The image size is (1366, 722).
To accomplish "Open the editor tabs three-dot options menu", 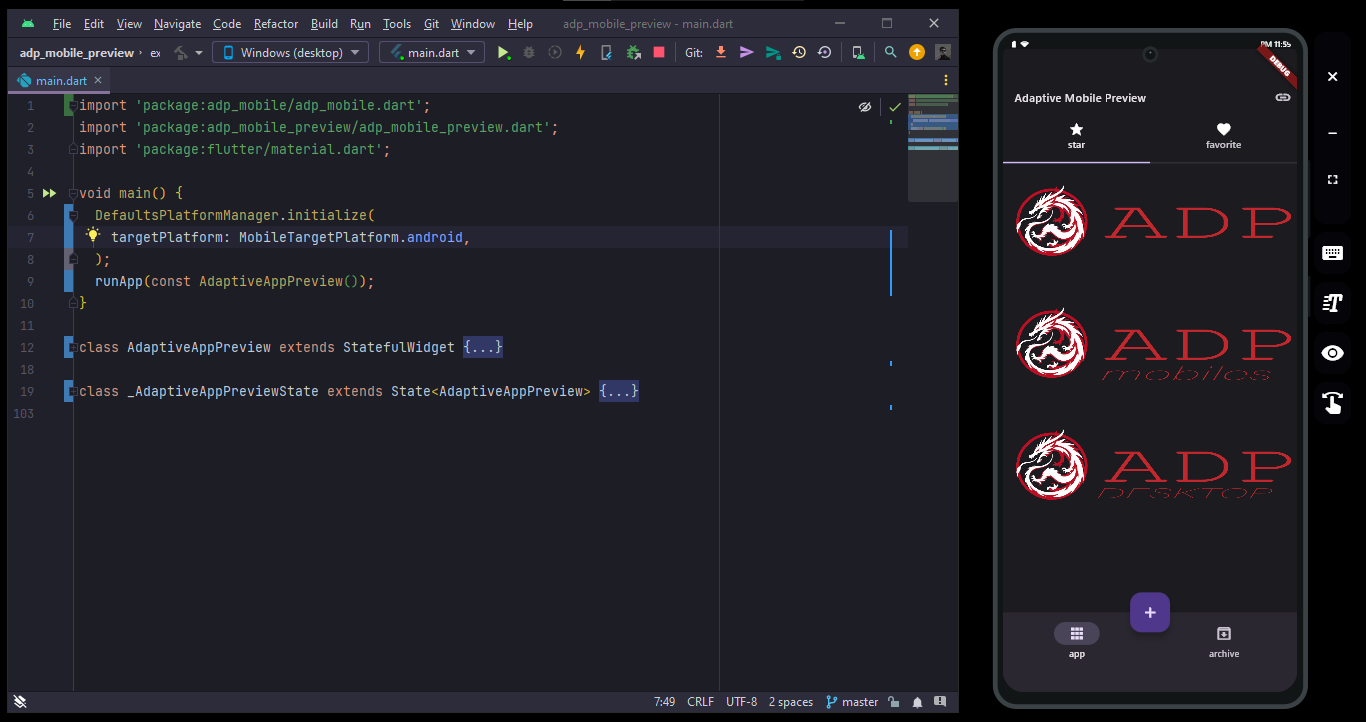I will (x=946, y=80).
